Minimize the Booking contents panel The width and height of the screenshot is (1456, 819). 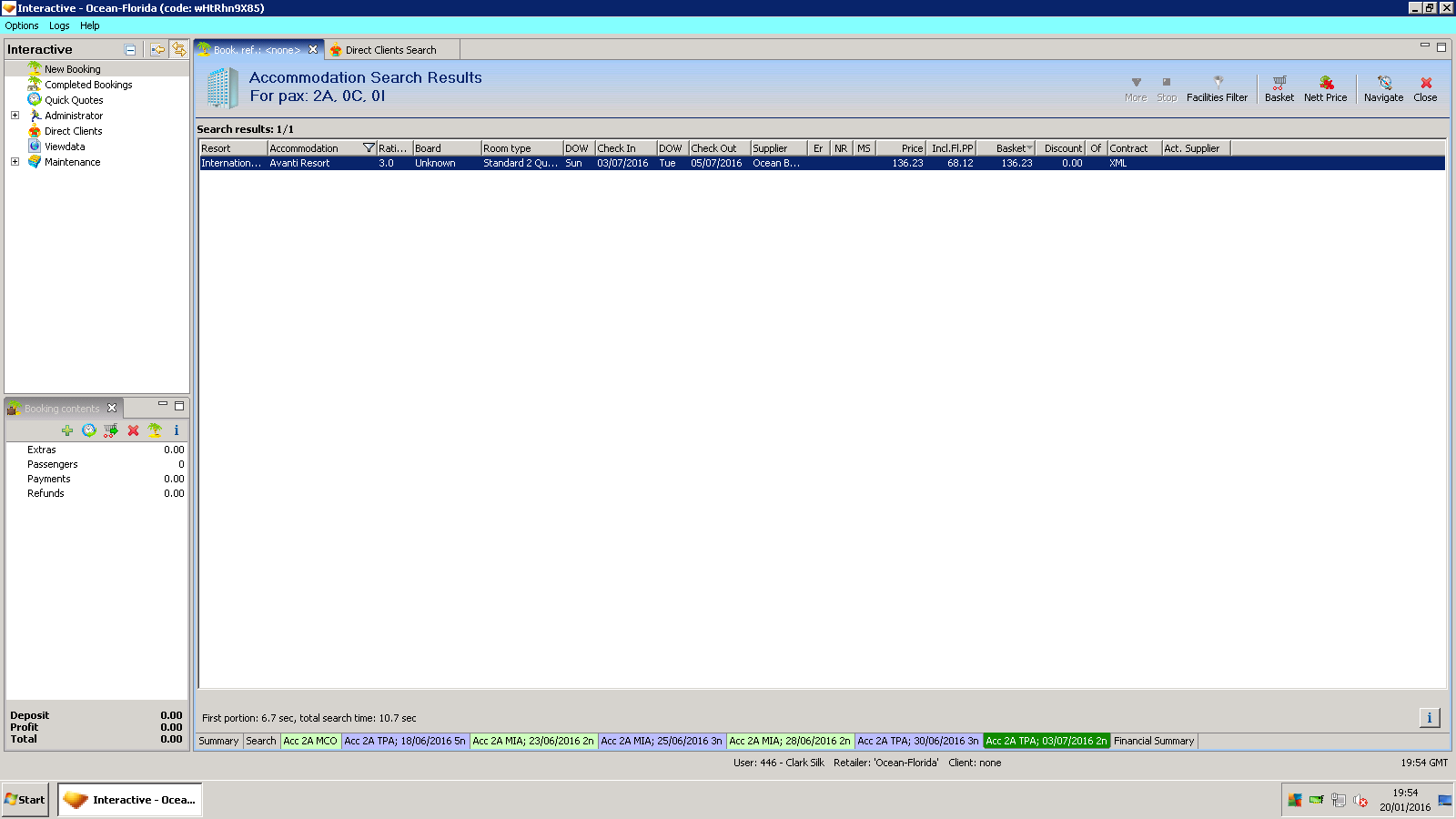coord(163,404)
